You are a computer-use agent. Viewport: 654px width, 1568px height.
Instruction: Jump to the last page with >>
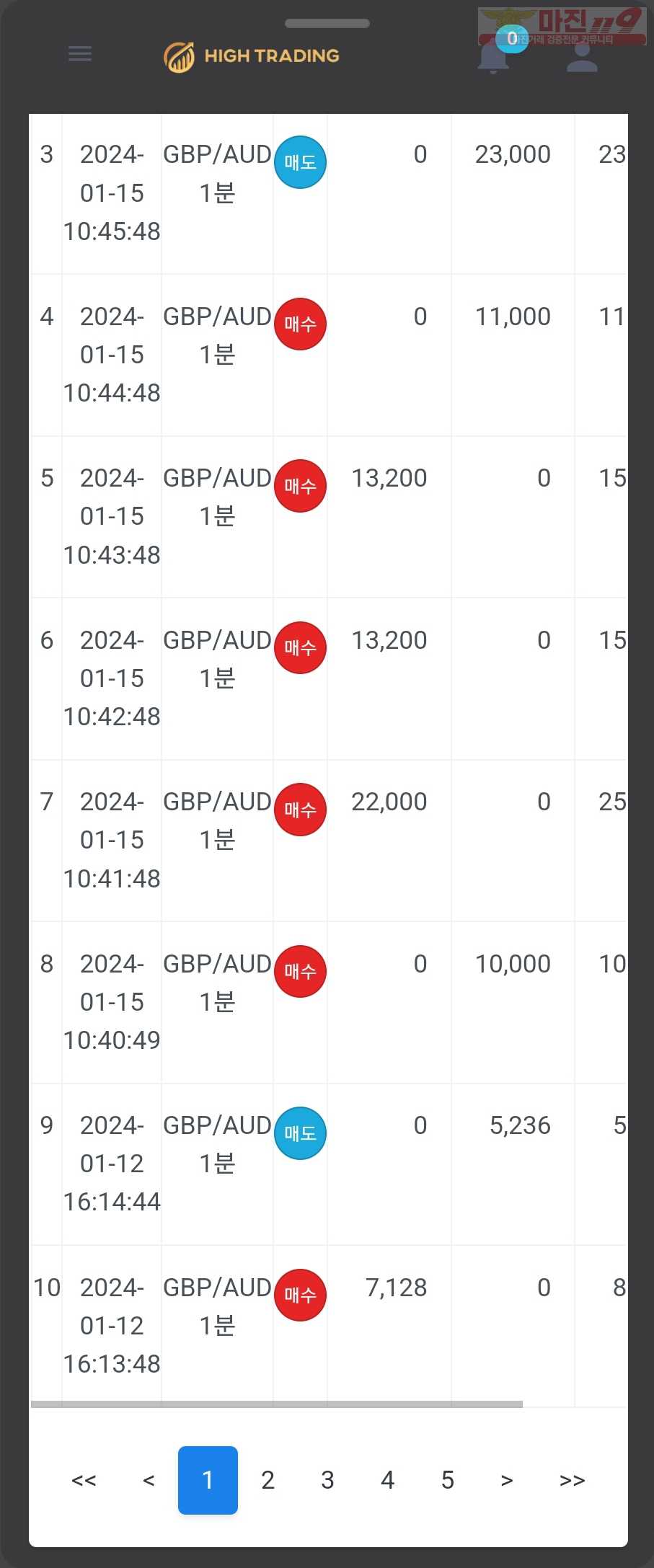coord(573,1480)
